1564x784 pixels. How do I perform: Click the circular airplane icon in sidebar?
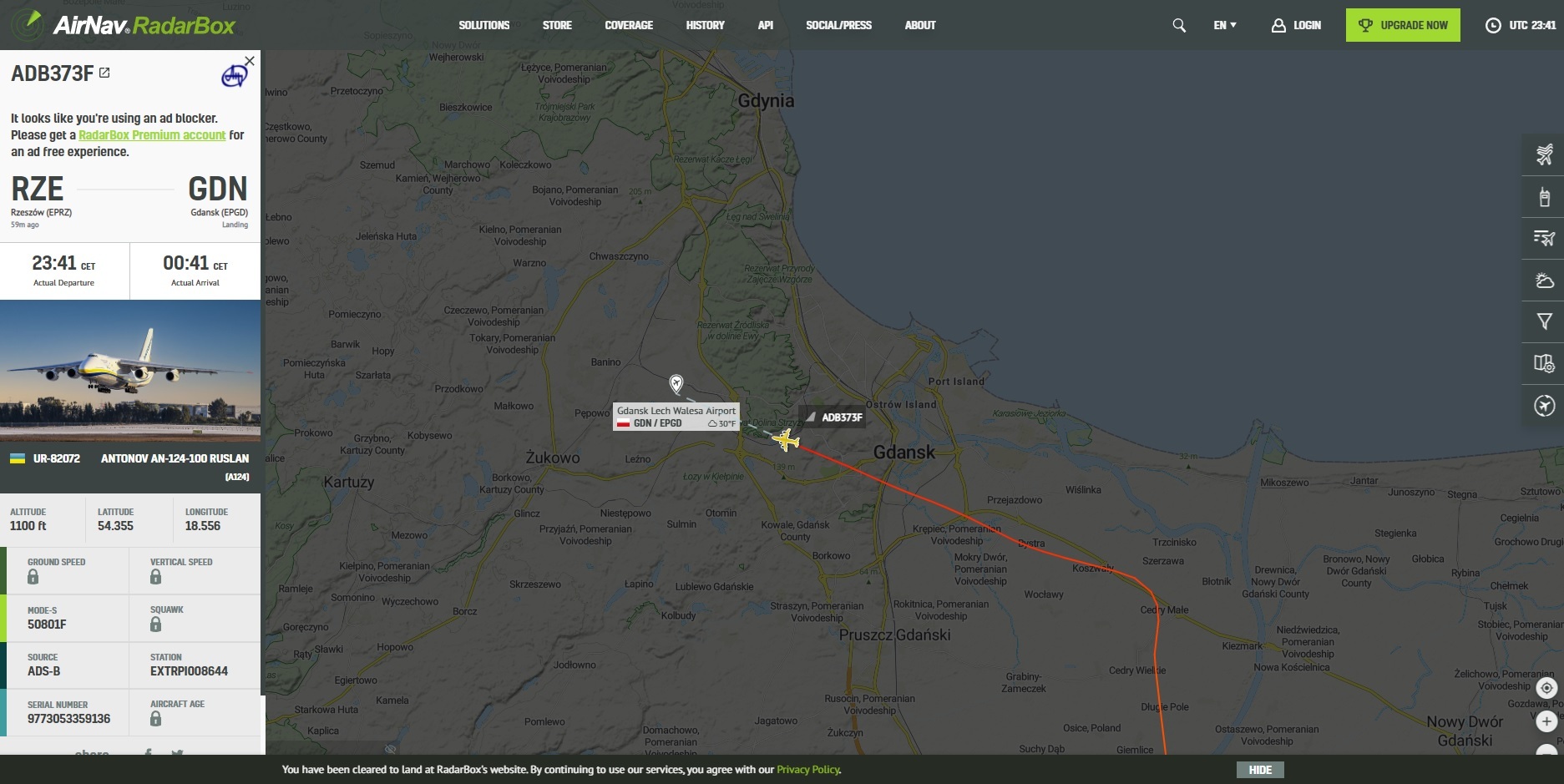[x=1544, y=406]
